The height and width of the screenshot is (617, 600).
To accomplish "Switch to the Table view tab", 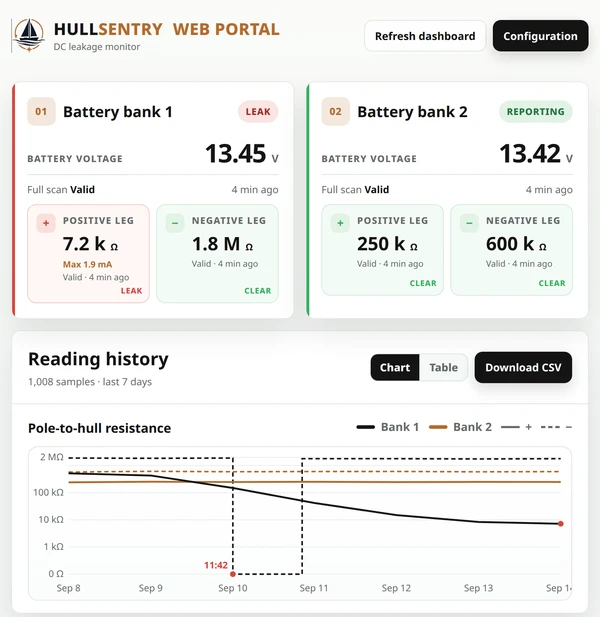I will click(443, 368).
